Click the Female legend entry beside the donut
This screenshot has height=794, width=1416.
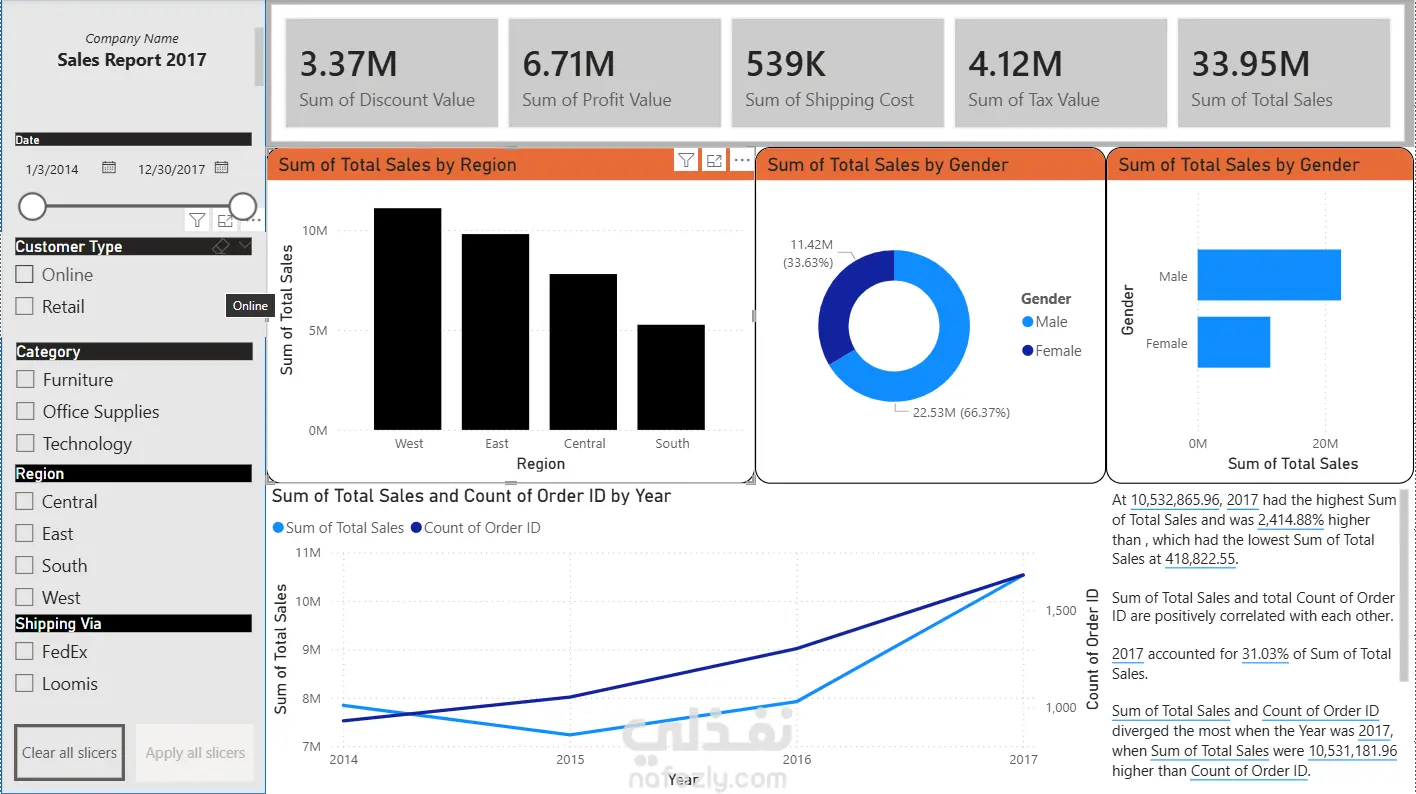point(1051,351)
